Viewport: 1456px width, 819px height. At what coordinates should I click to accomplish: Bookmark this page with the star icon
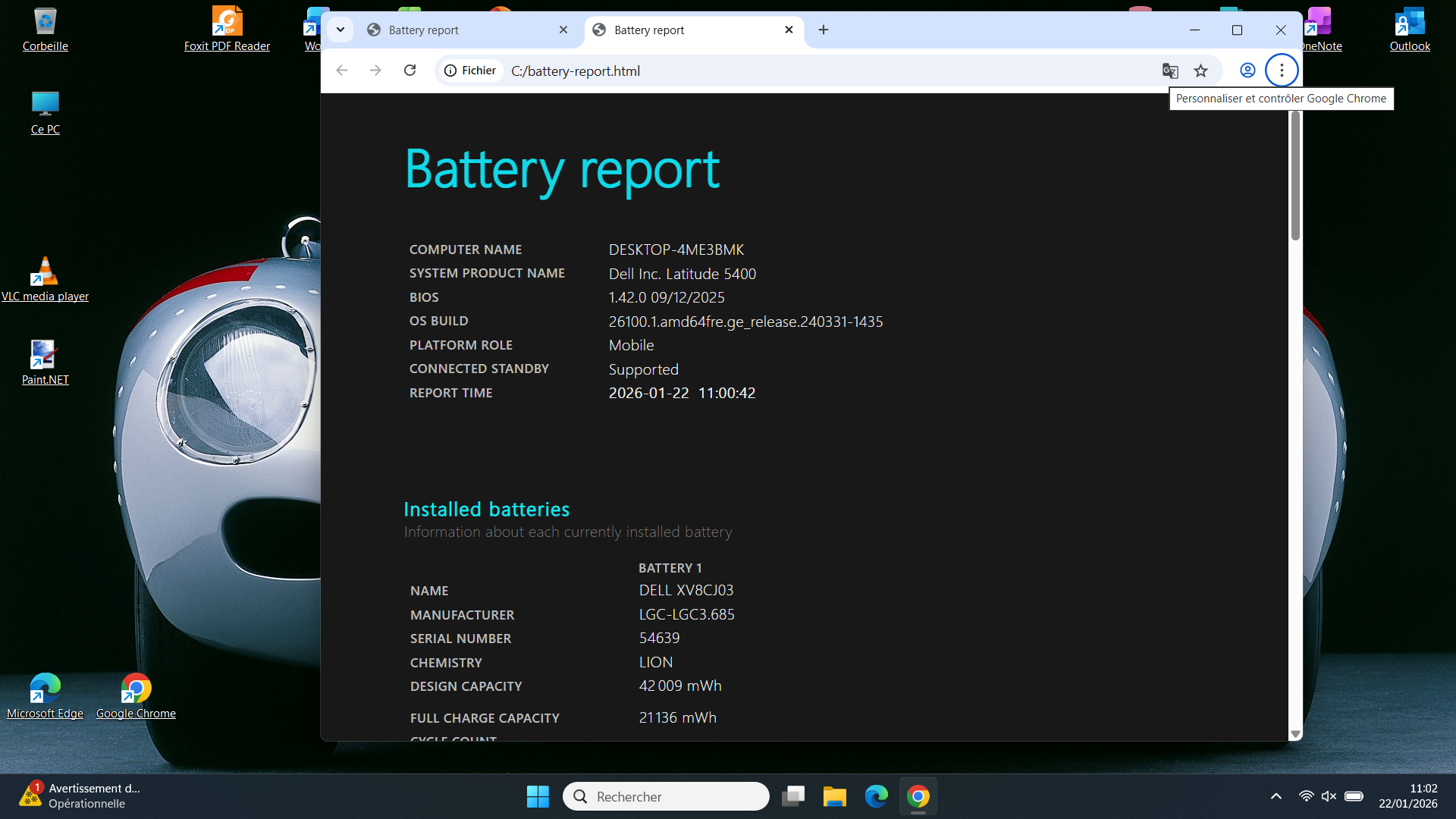[1200, 71]
